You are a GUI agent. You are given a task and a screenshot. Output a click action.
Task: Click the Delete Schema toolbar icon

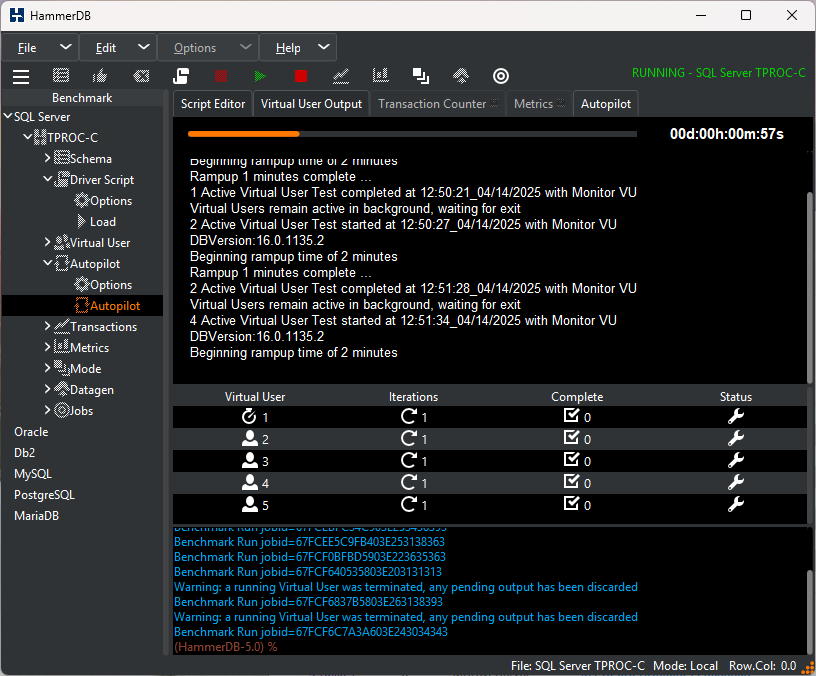coord(141,76)
